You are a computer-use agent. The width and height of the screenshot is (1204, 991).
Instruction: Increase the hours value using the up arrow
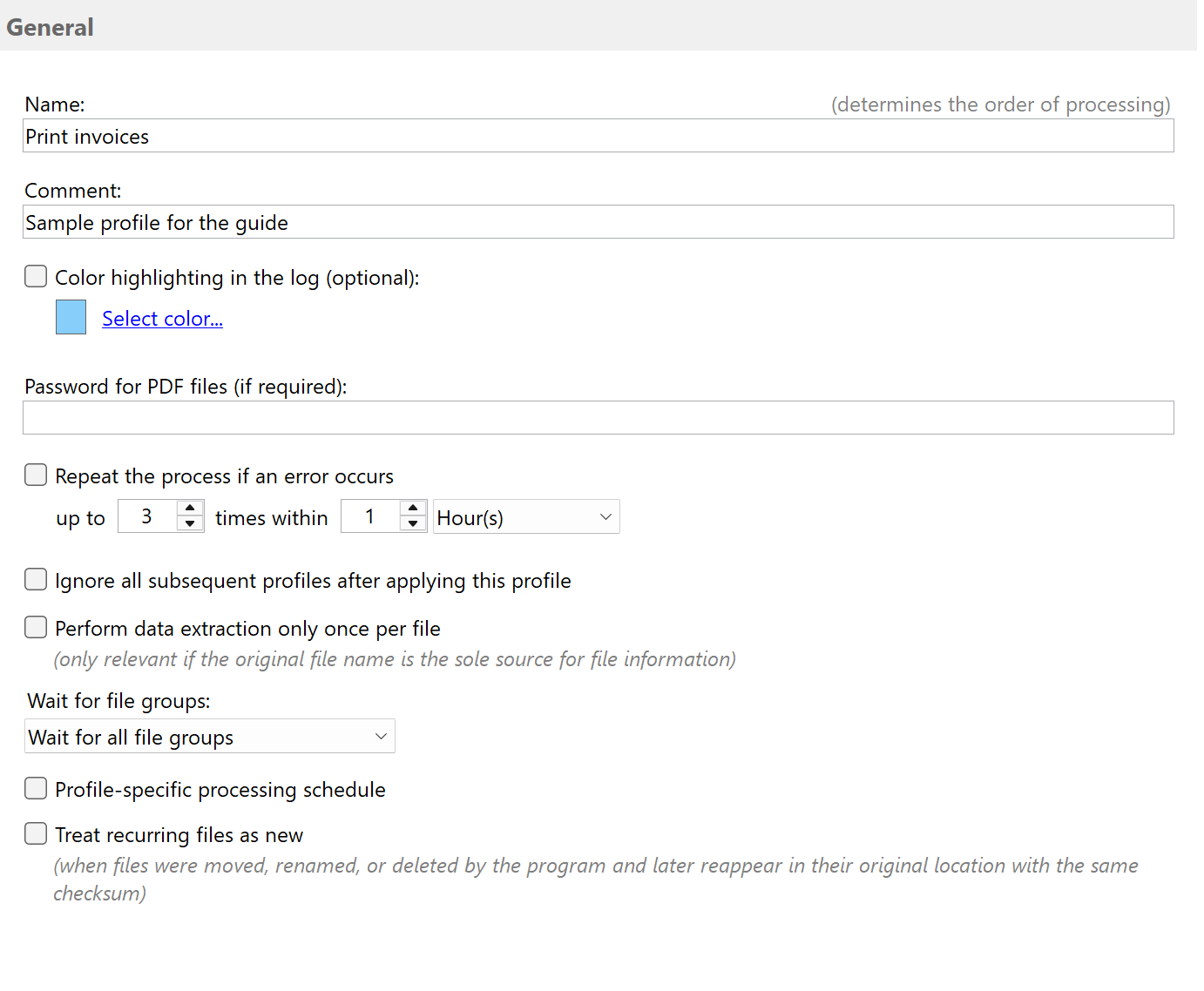(413, 509)
